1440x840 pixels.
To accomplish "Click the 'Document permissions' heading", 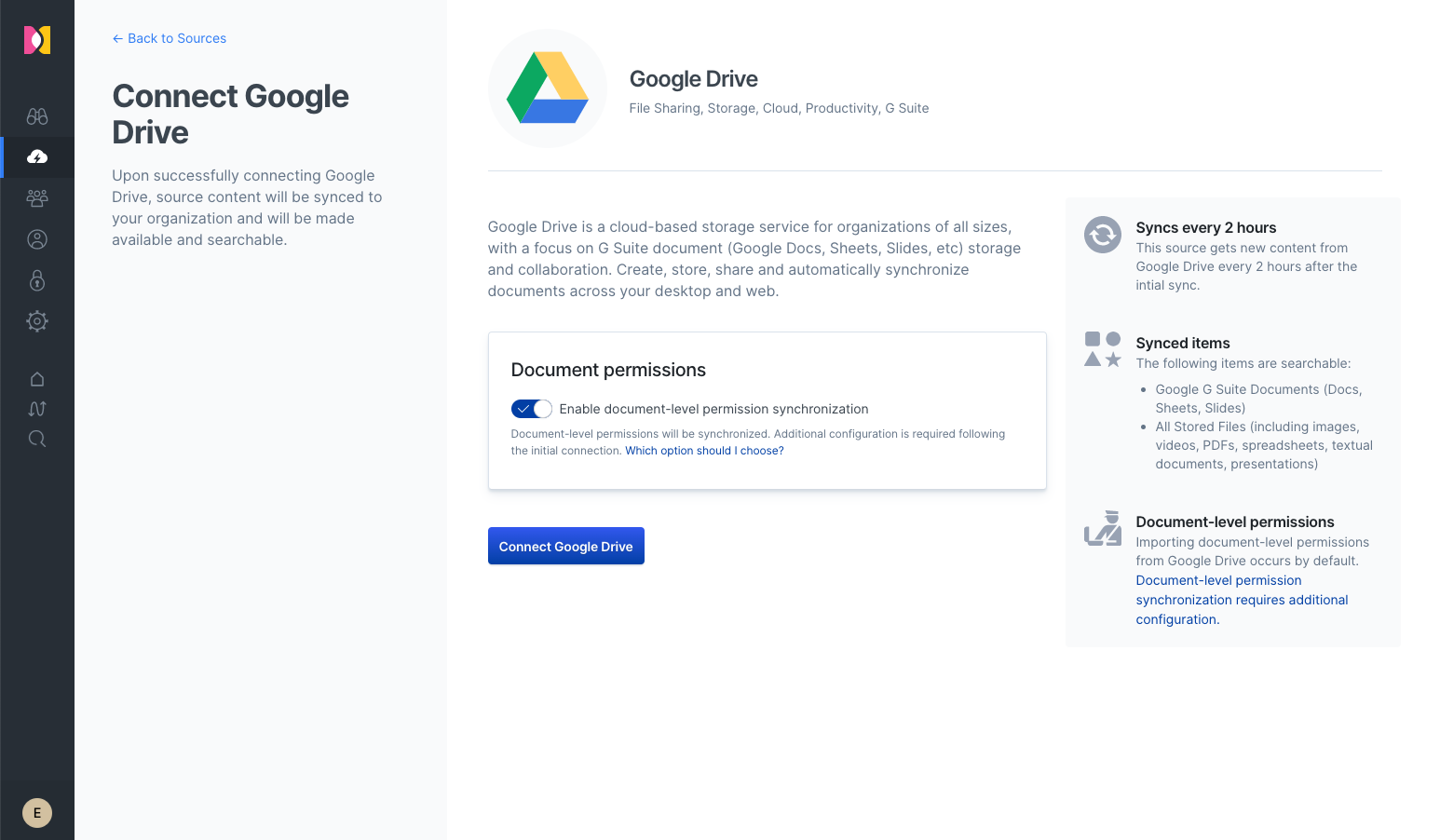I will (x=608, y=370).
